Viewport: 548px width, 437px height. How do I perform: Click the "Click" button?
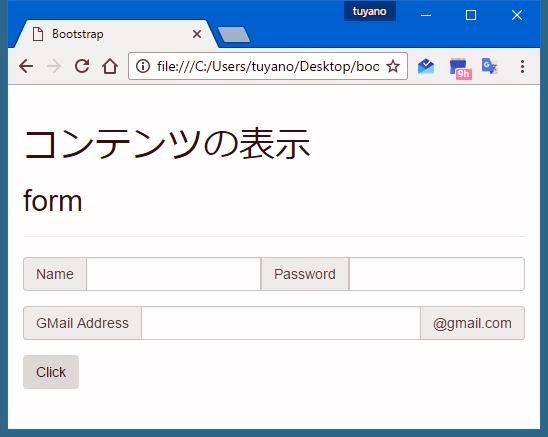click(51, 372)
